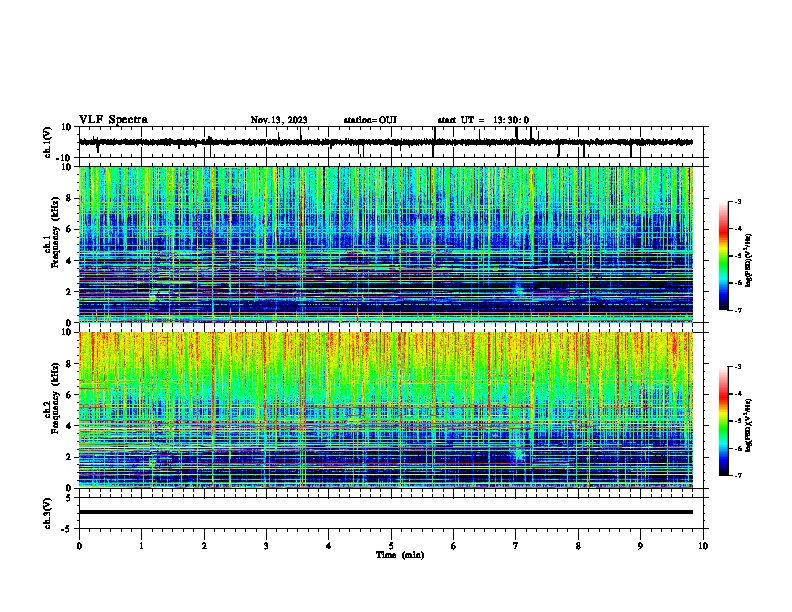Click the flat black ch.3 voltage trace
This screenshot has height=612, width=792.
386,512
